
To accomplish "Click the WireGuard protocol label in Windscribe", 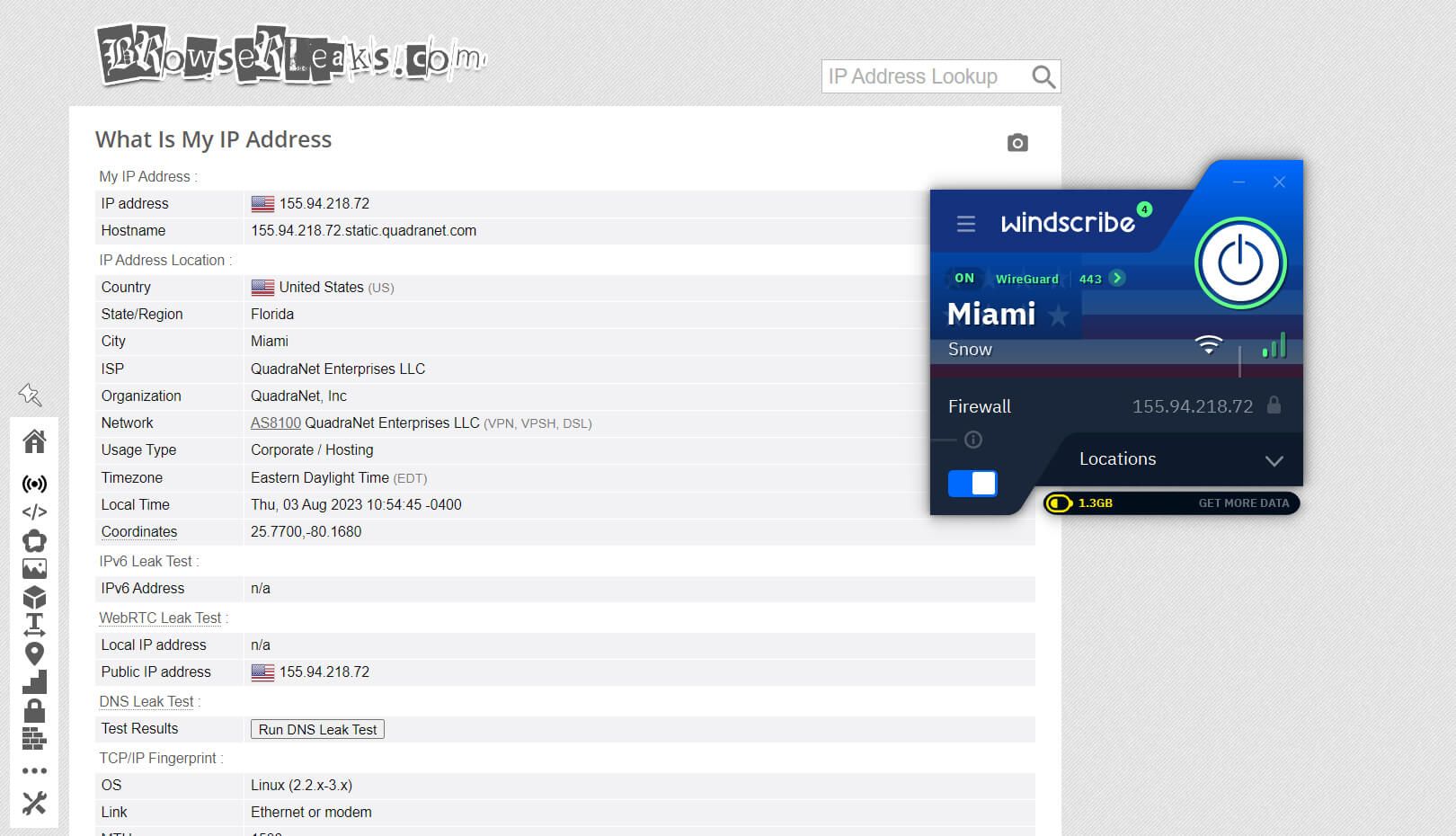I will 1026,279.
